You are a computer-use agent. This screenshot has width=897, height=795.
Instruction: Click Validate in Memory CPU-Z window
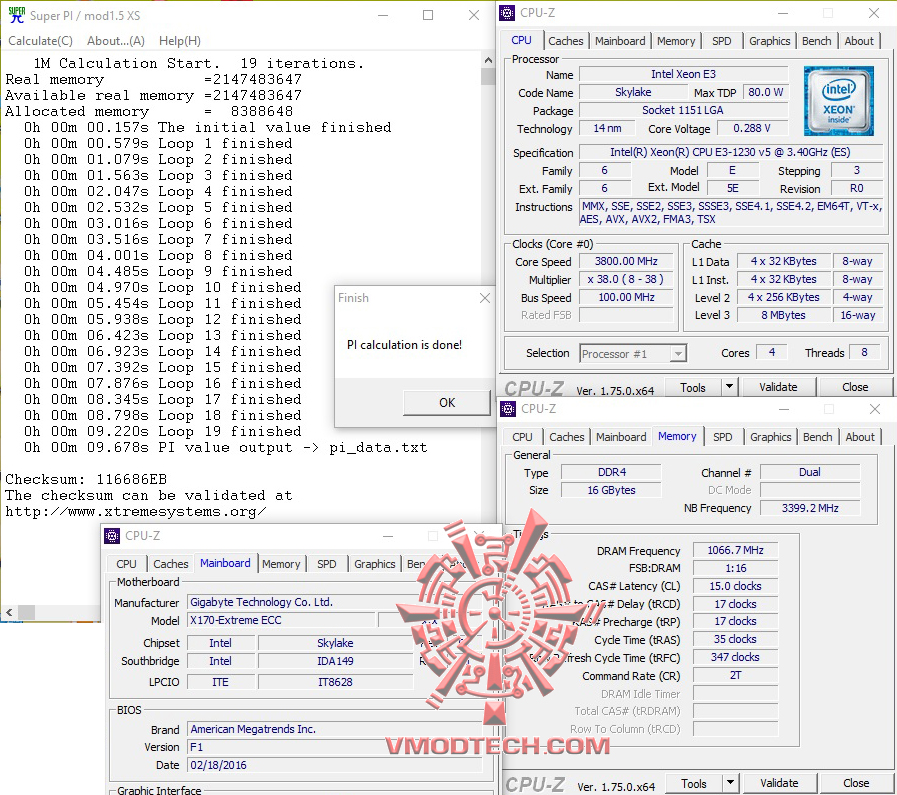point(779,783)
